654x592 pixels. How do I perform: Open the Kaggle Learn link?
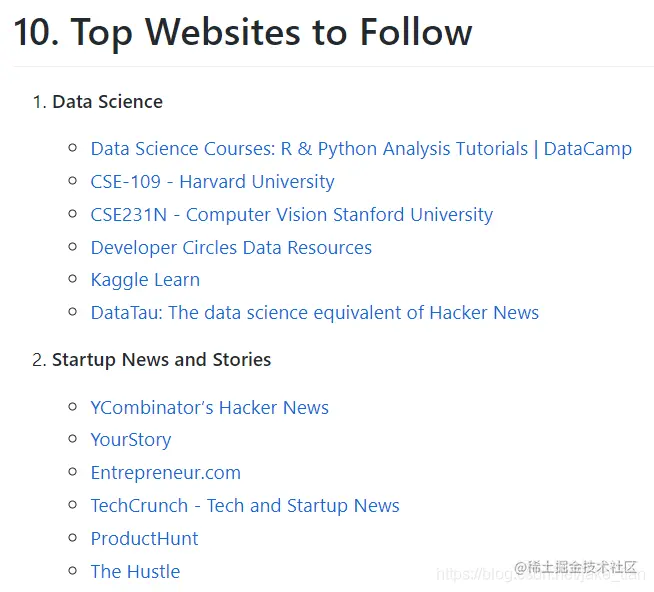pyautogui.click(x=145, y=280)
